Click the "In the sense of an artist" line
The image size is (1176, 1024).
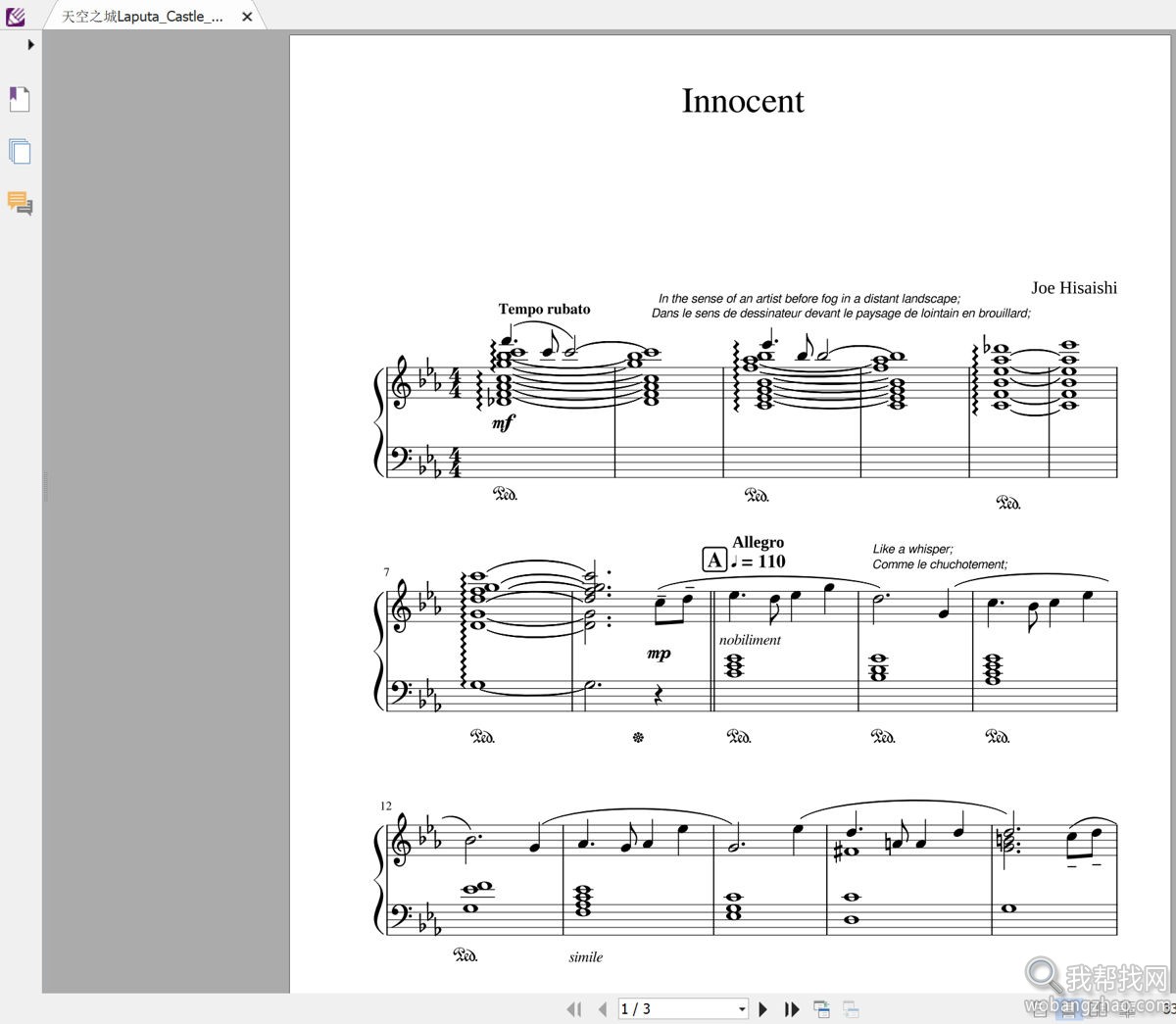(809, 299)
